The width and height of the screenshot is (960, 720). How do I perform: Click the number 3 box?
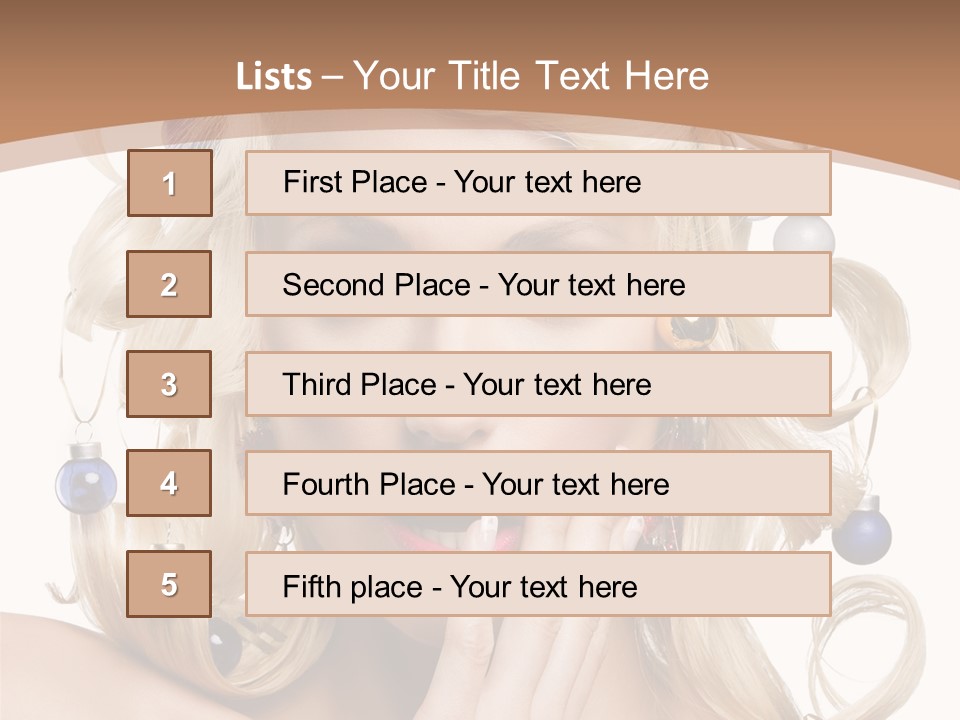[169, 384]
